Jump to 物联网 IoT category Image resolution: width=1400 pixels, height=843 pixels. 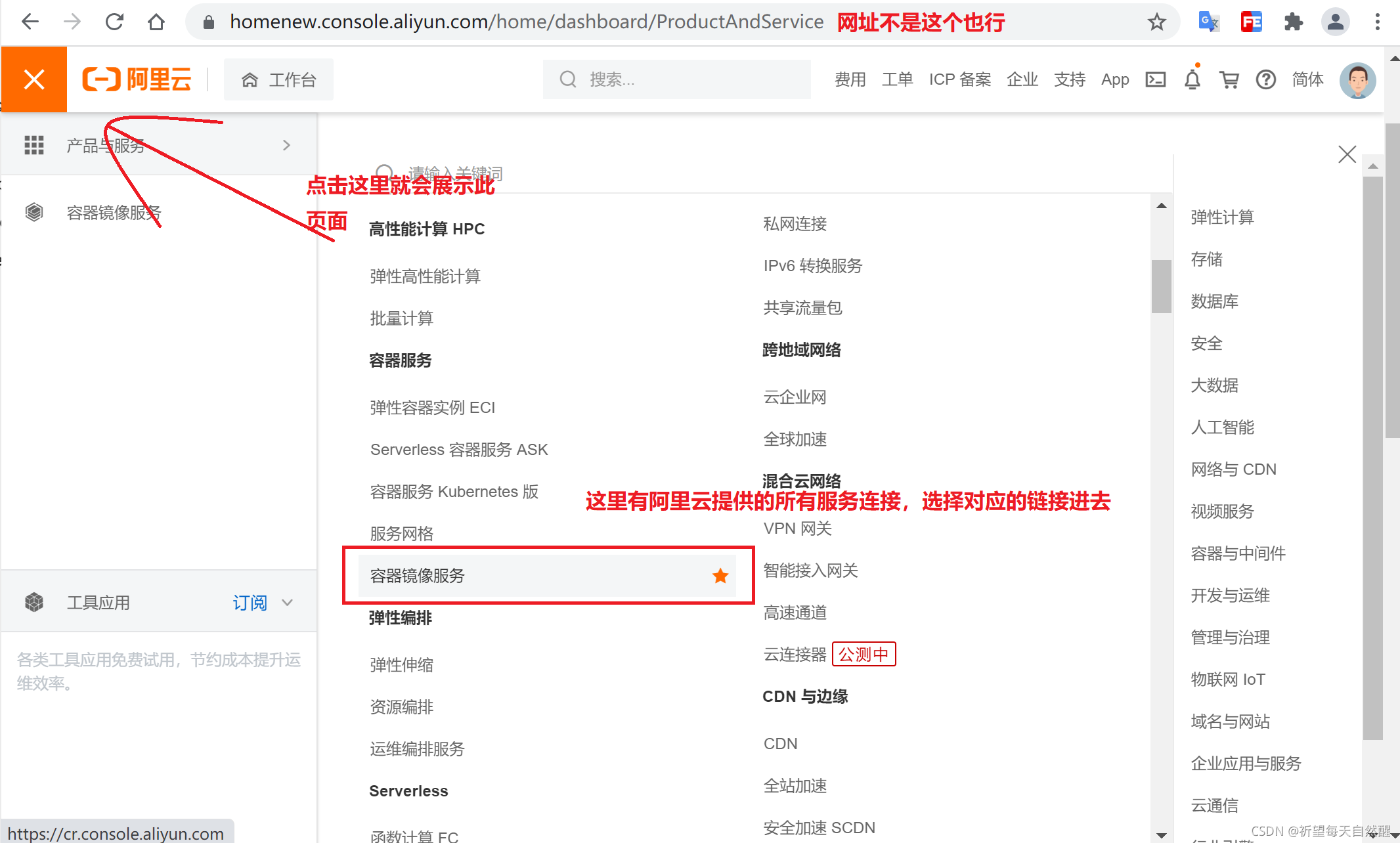pyautogui.click(x=1227, y=680)
